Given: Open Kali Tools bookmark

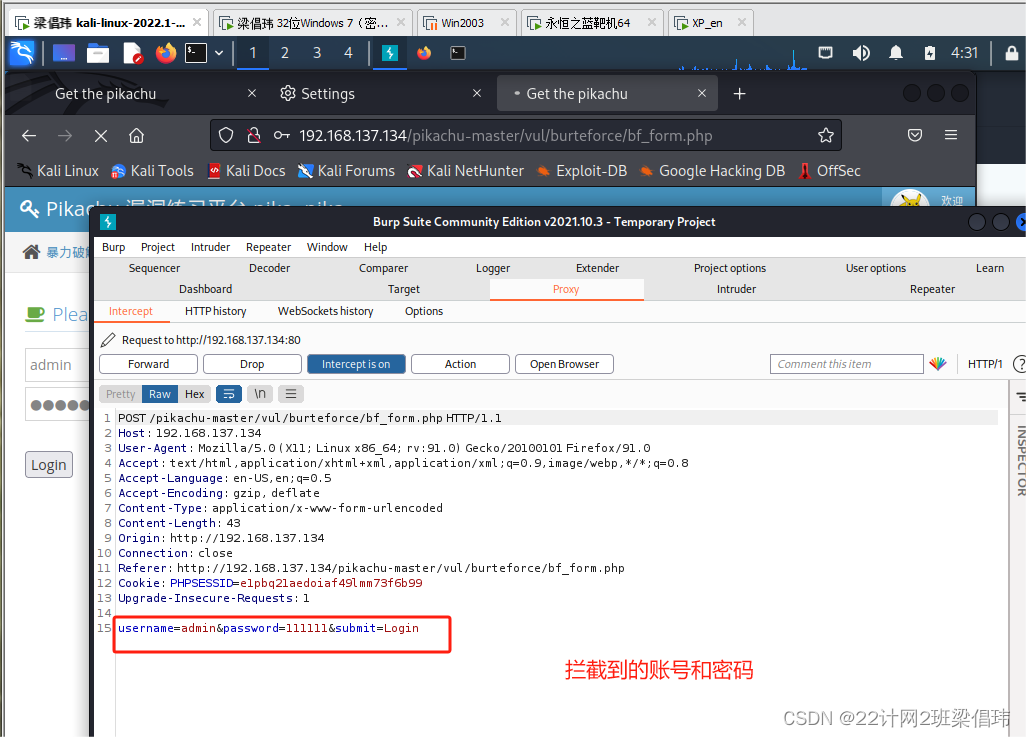Looking at the screenshot, I should (x=152, y=171).
